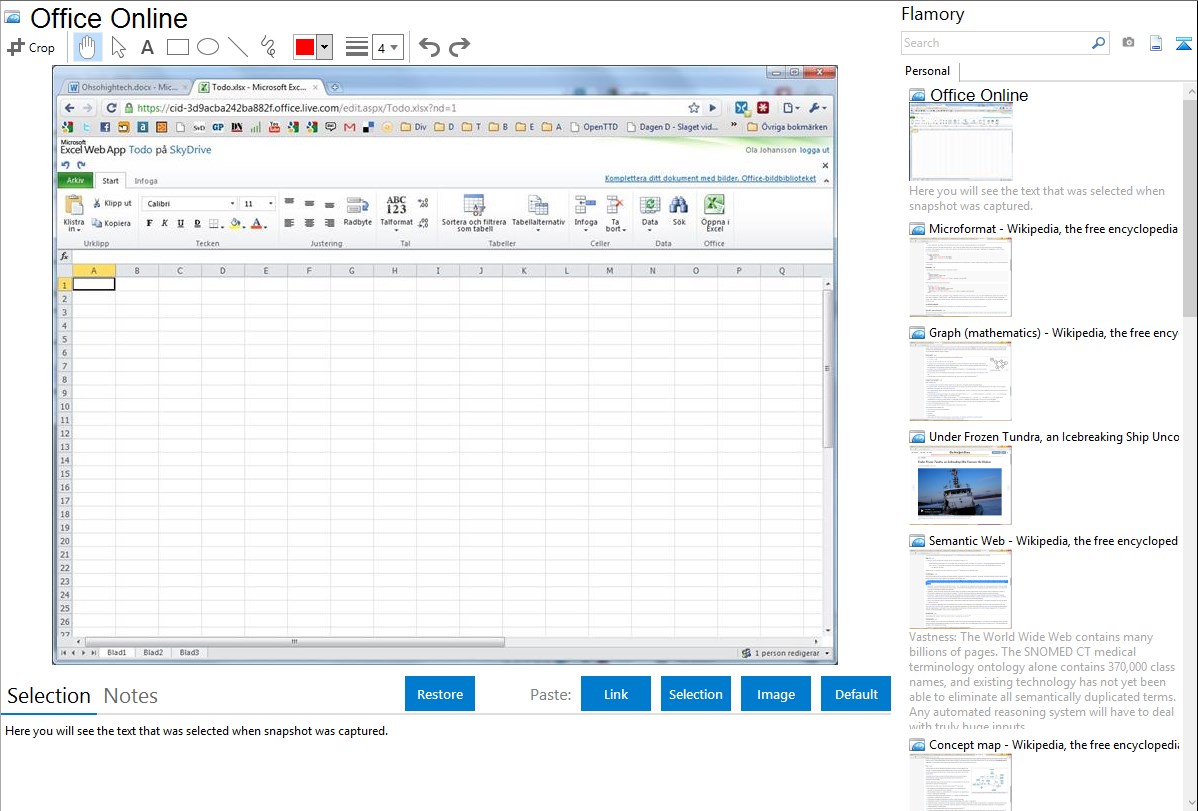Click the Infoga ribbon tab in Excel
The width and height of the screenshot is (1198, 811).
pos(146,181)
